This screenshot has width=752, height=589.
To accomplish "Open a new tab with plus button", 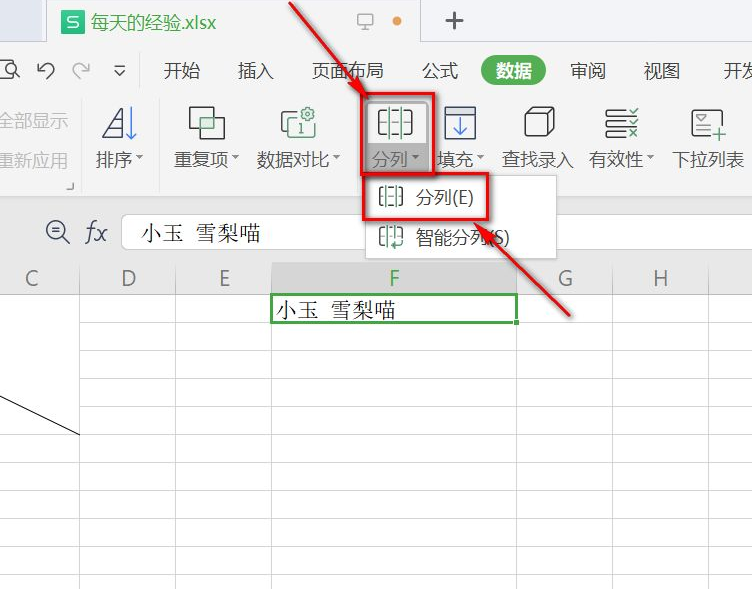I will (x=453, y=20).
